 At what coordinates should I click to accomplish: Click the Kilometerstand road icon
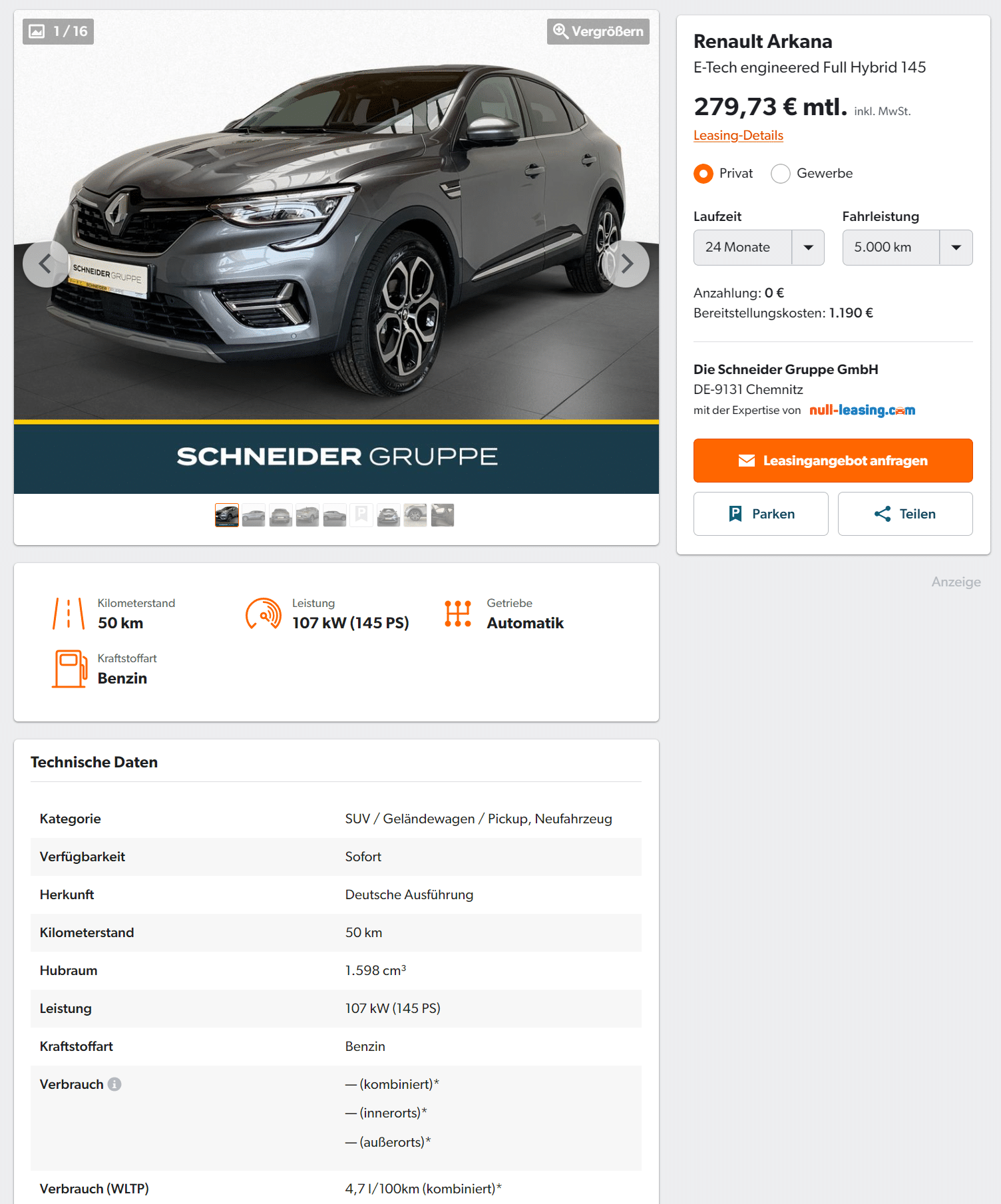click(x=69, y=614)
